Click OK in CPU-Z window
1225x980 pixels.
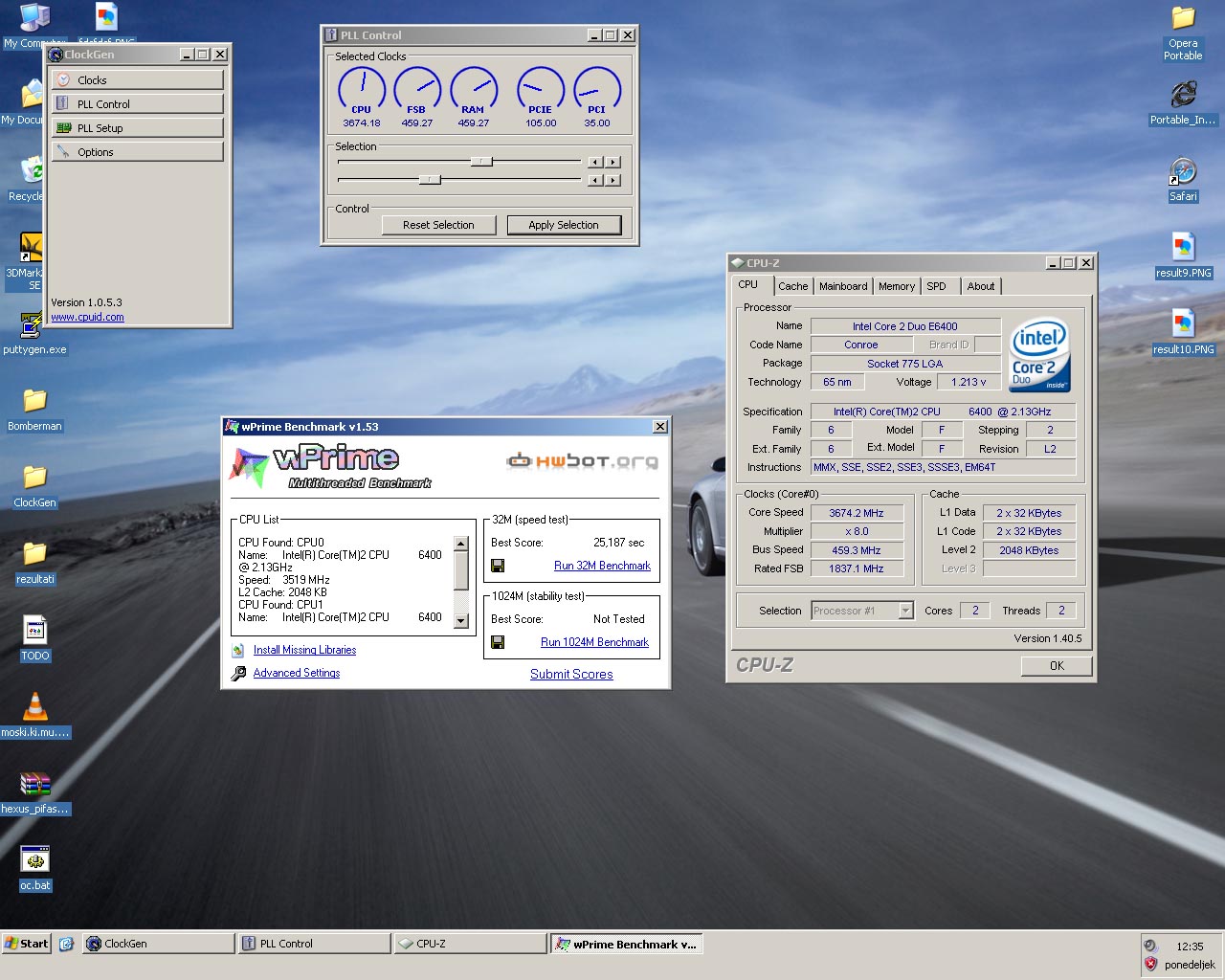[x=1057, y=666]
